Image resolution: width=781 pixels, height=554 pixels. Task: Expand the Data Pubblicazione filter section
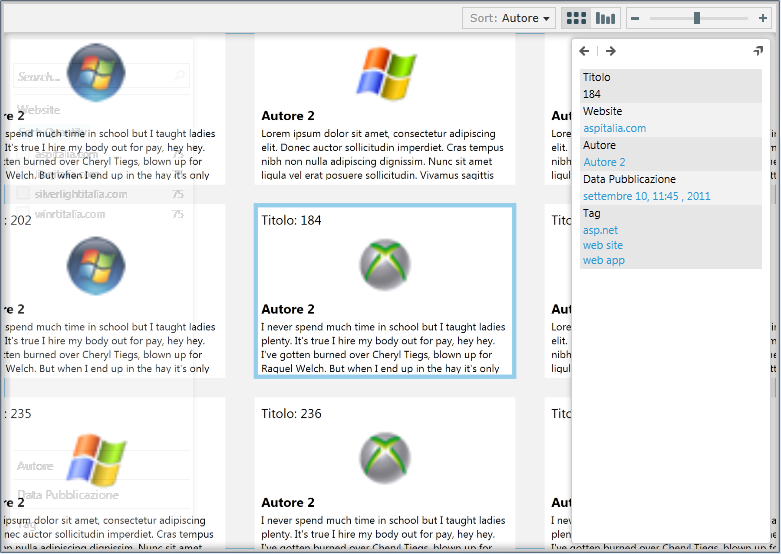[68, 495]
